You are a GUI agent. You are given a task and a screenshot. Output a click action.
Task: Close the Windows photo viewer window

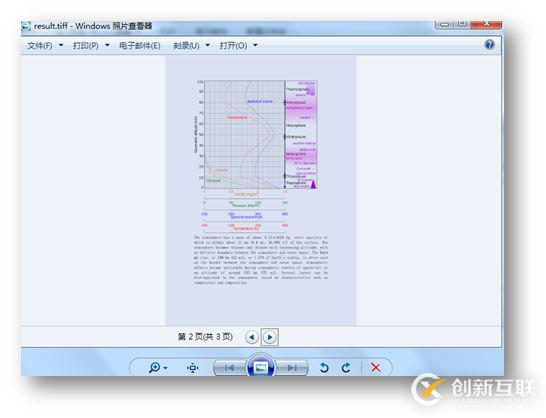tap(486, 24)
